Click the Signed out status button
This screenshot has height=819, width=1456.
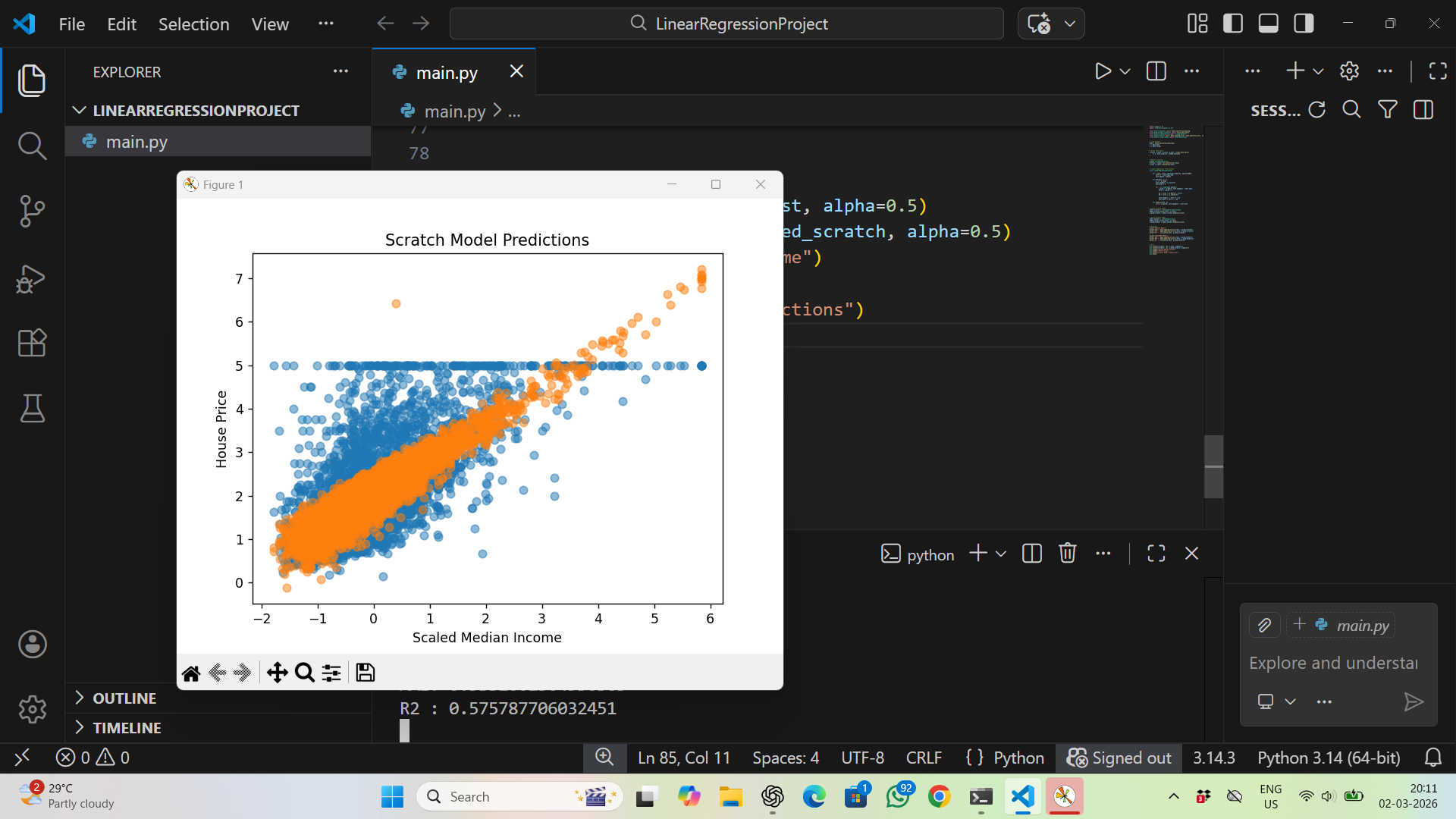(1119, 758)
